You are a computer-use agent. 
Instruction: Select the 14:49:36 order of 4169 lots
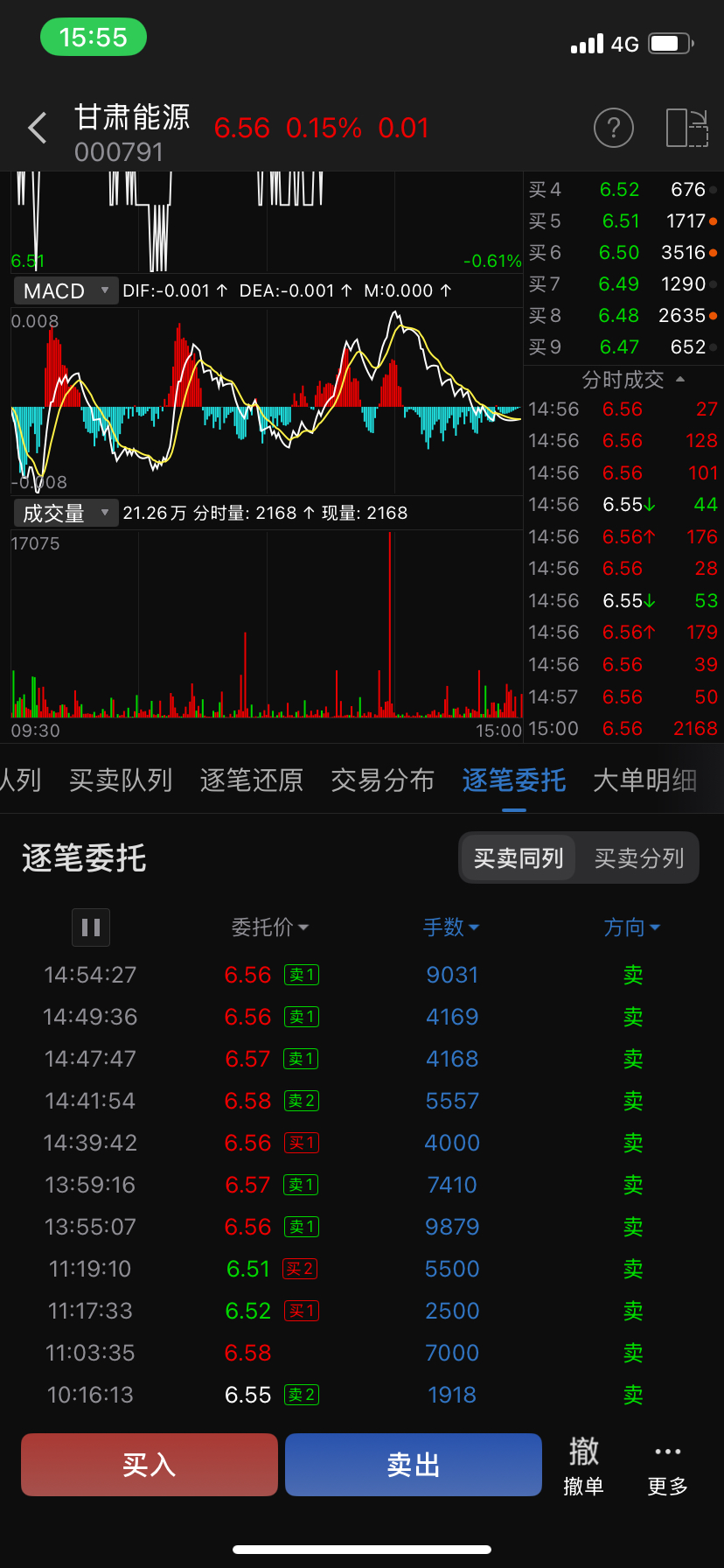tap(362, 1017)
